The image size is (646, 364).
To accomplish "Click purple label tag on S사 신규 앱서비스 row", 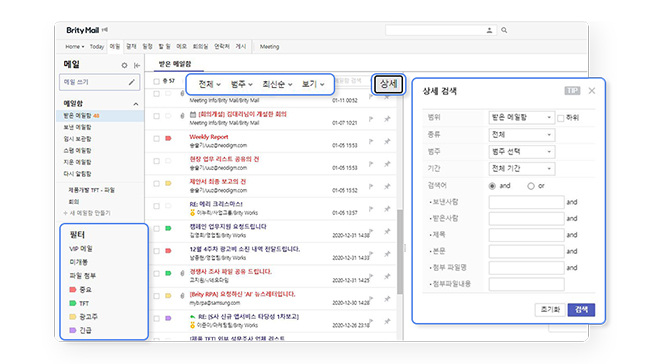I will [x=168, y=318].
